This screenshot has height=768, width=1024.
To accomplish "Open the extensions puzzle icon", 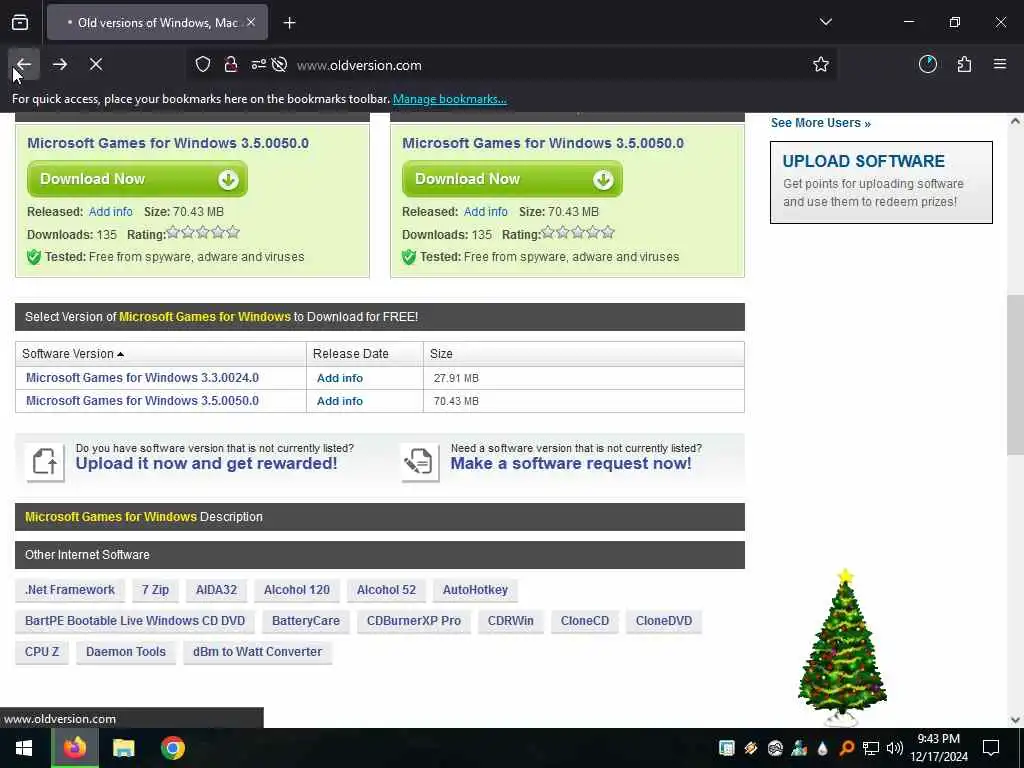I will pyautogui.click(x=964, y=65).
